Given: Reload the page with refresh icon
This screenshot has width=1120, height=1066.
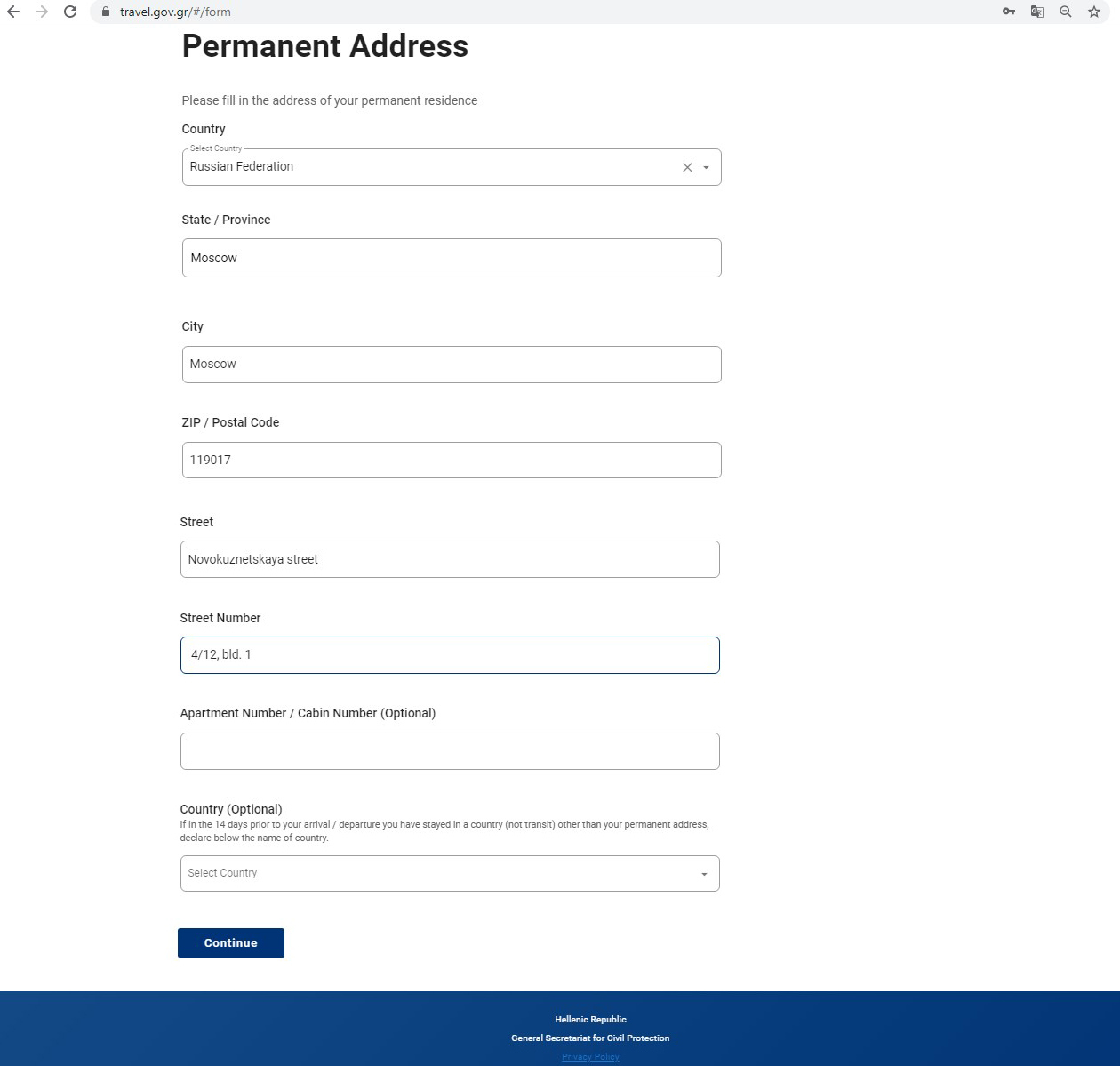Looking at the screenshot, I should (70, 12).
